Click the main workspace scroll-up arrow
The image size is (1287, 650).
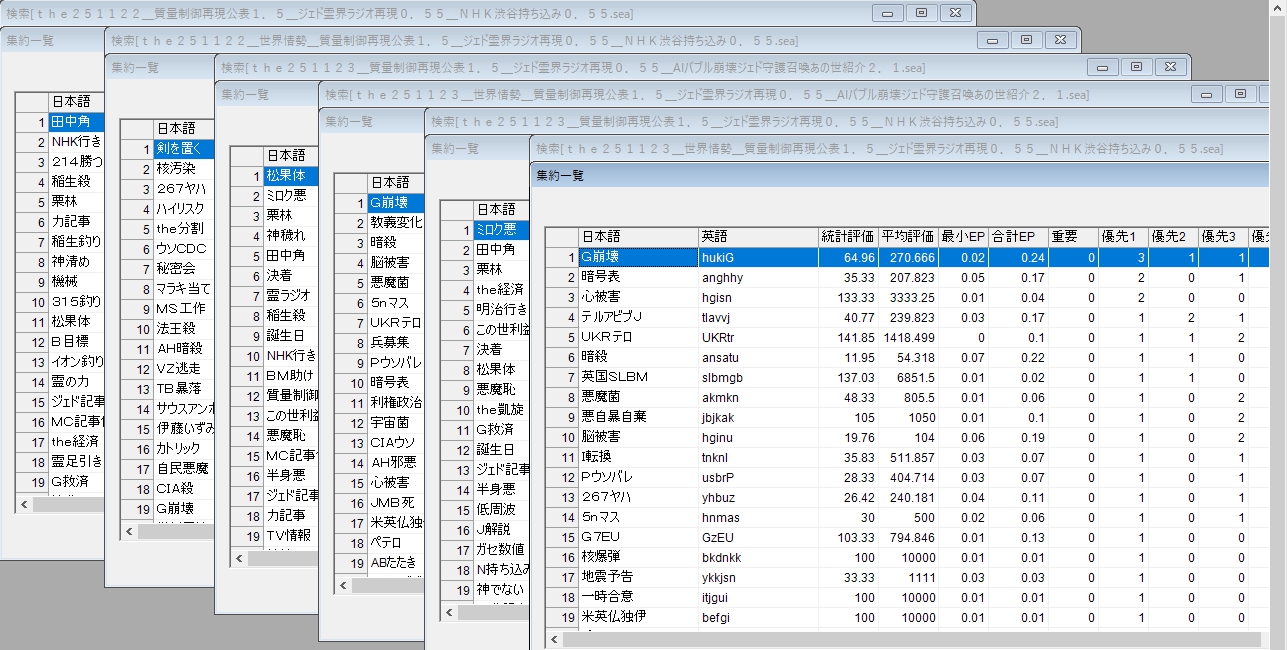pos(1279,7)
